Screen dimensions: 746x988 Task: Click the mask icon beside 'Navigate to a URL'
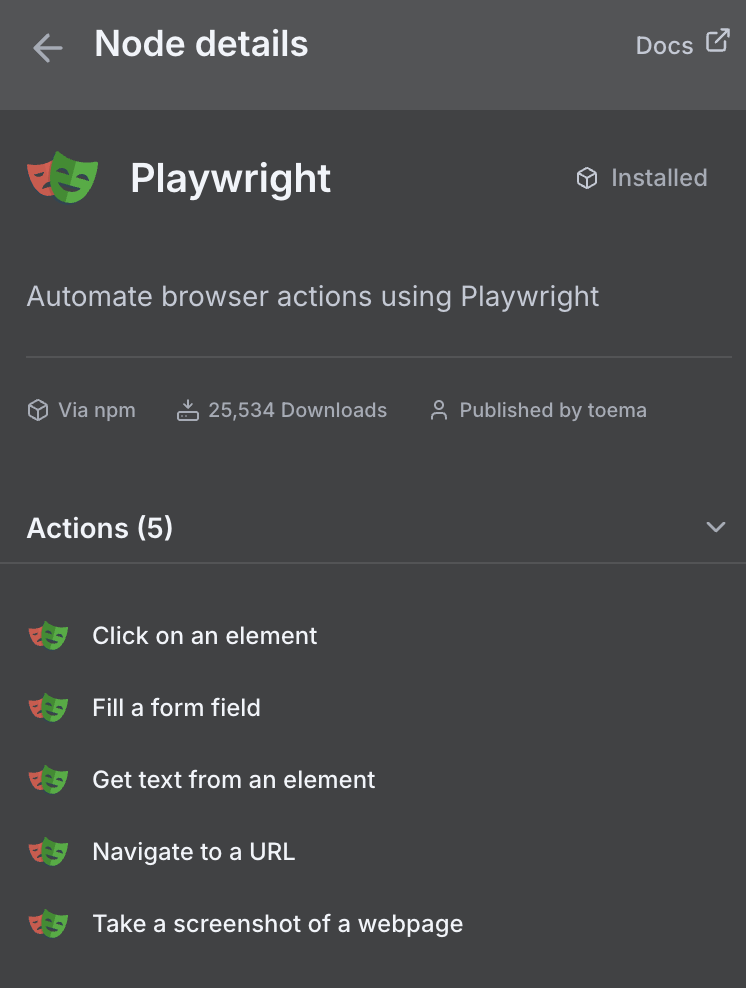48,851
